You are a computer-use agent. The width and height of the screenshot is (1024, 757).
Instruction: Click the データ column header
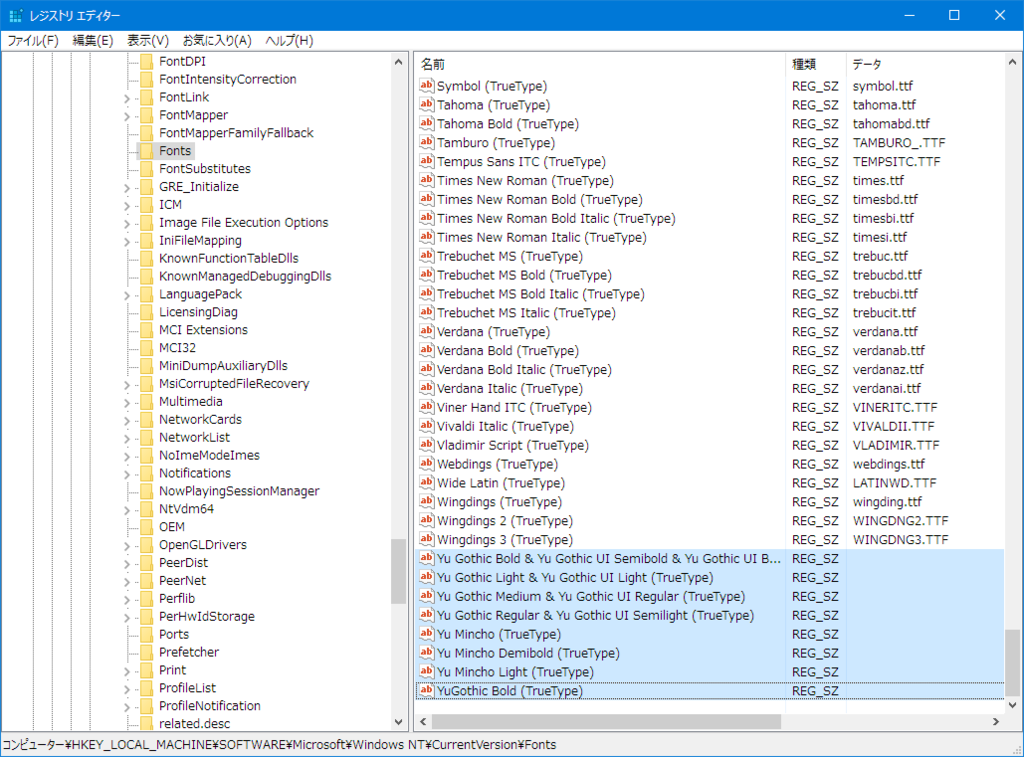[x=925, y=64]
